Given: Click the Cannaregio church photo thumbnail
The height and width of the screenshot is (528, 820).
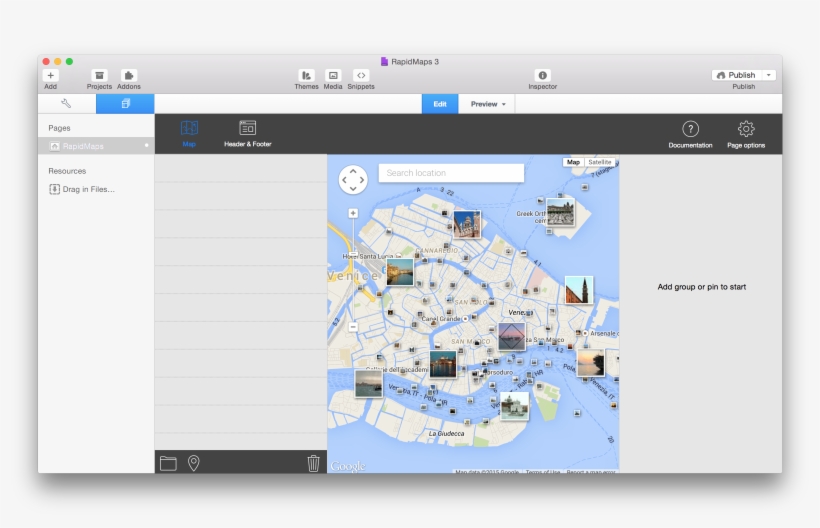Looking at the screenshot, I should (467, 224).
